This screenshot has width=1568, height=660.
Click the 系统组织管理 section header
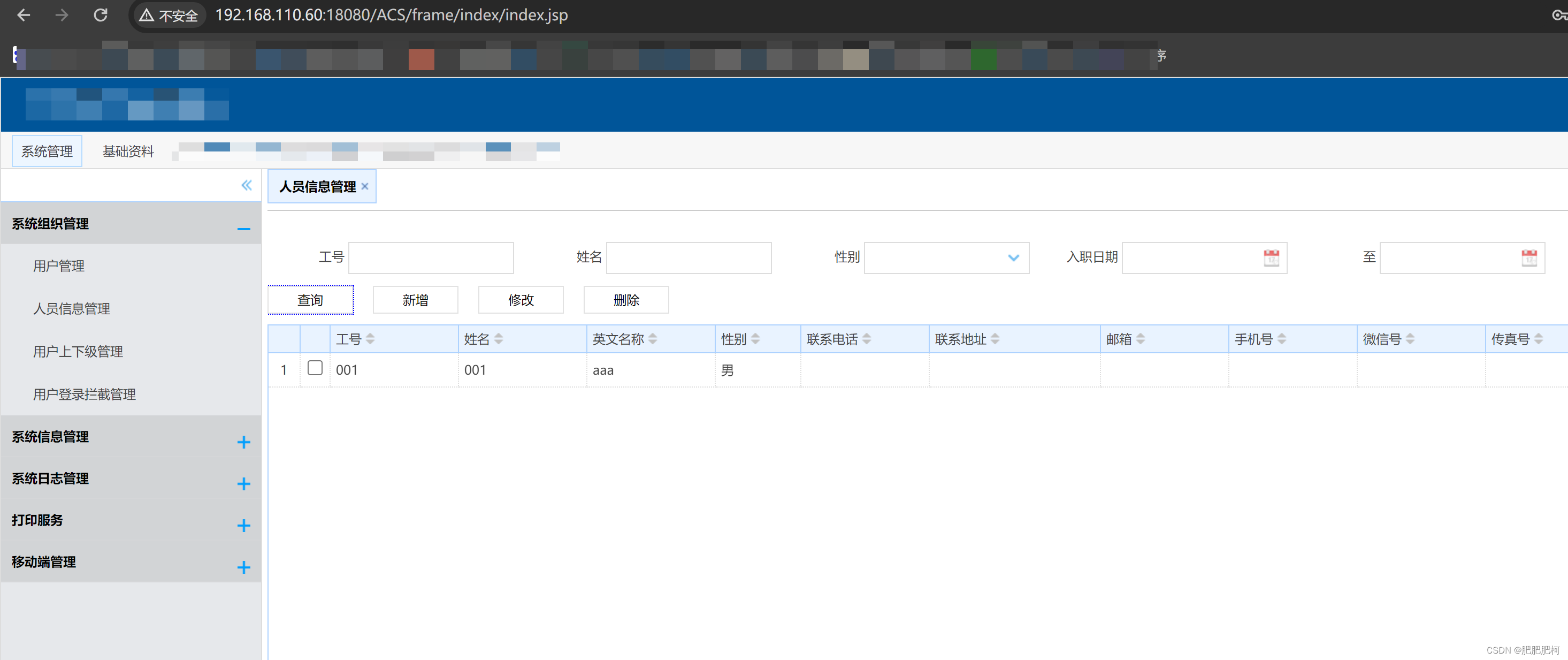[x=131, y=223]
